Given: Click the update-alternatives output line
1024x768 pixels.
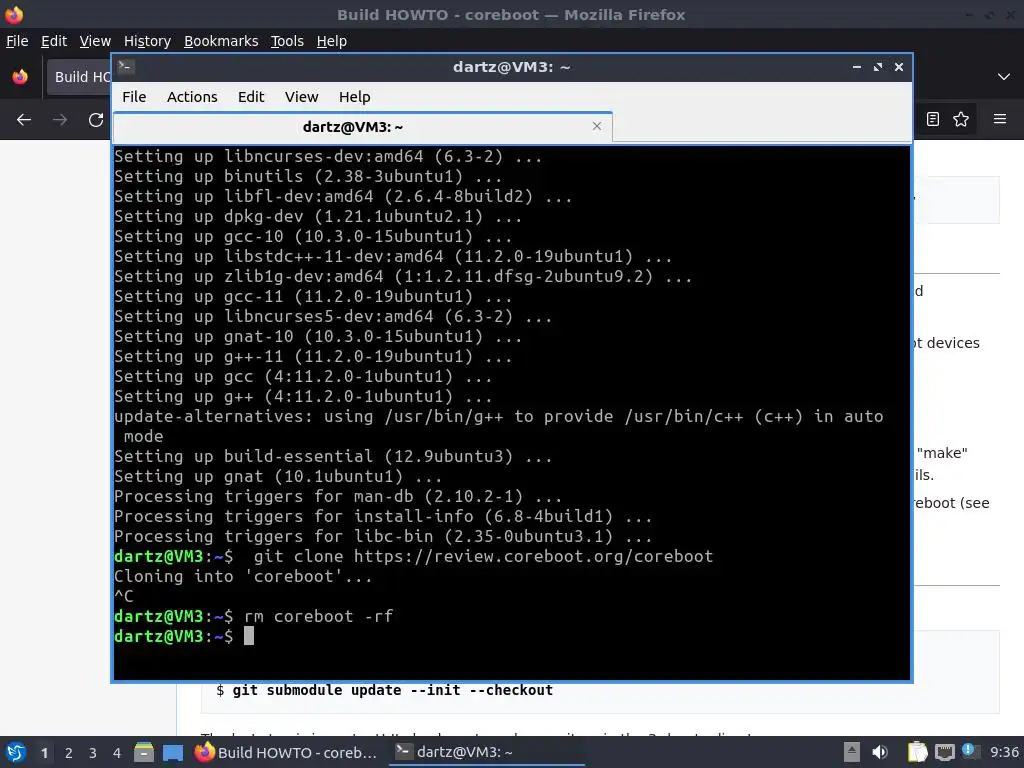Looking at the screenshot, I should [x=499, y=426].
